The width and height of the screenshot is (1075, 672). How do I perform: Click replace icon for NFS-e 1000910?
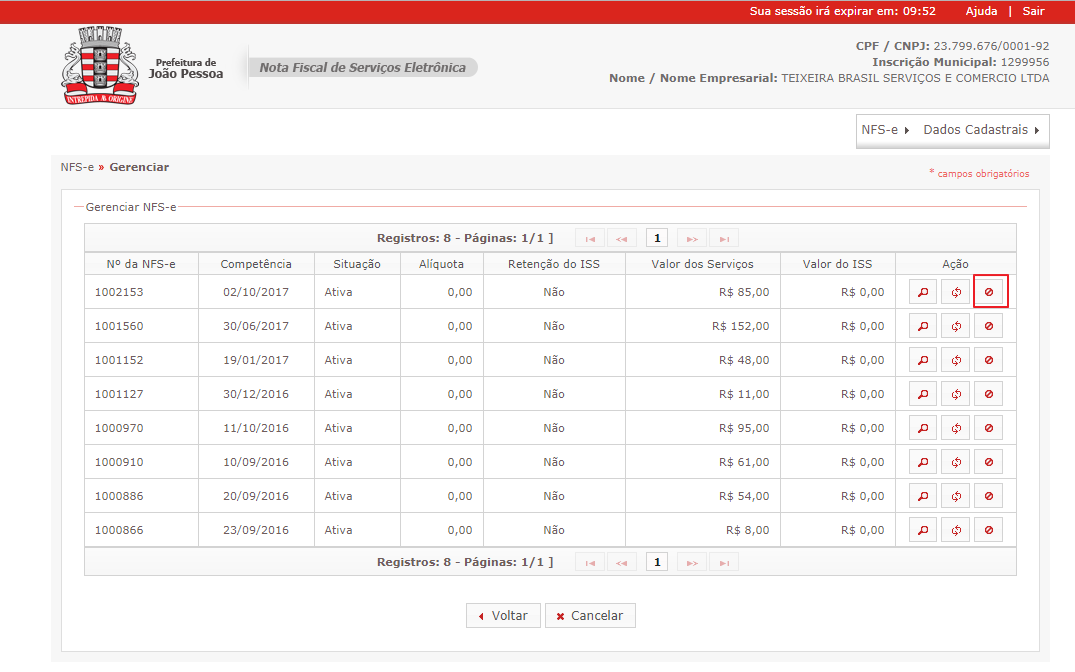tap(956, 462)
